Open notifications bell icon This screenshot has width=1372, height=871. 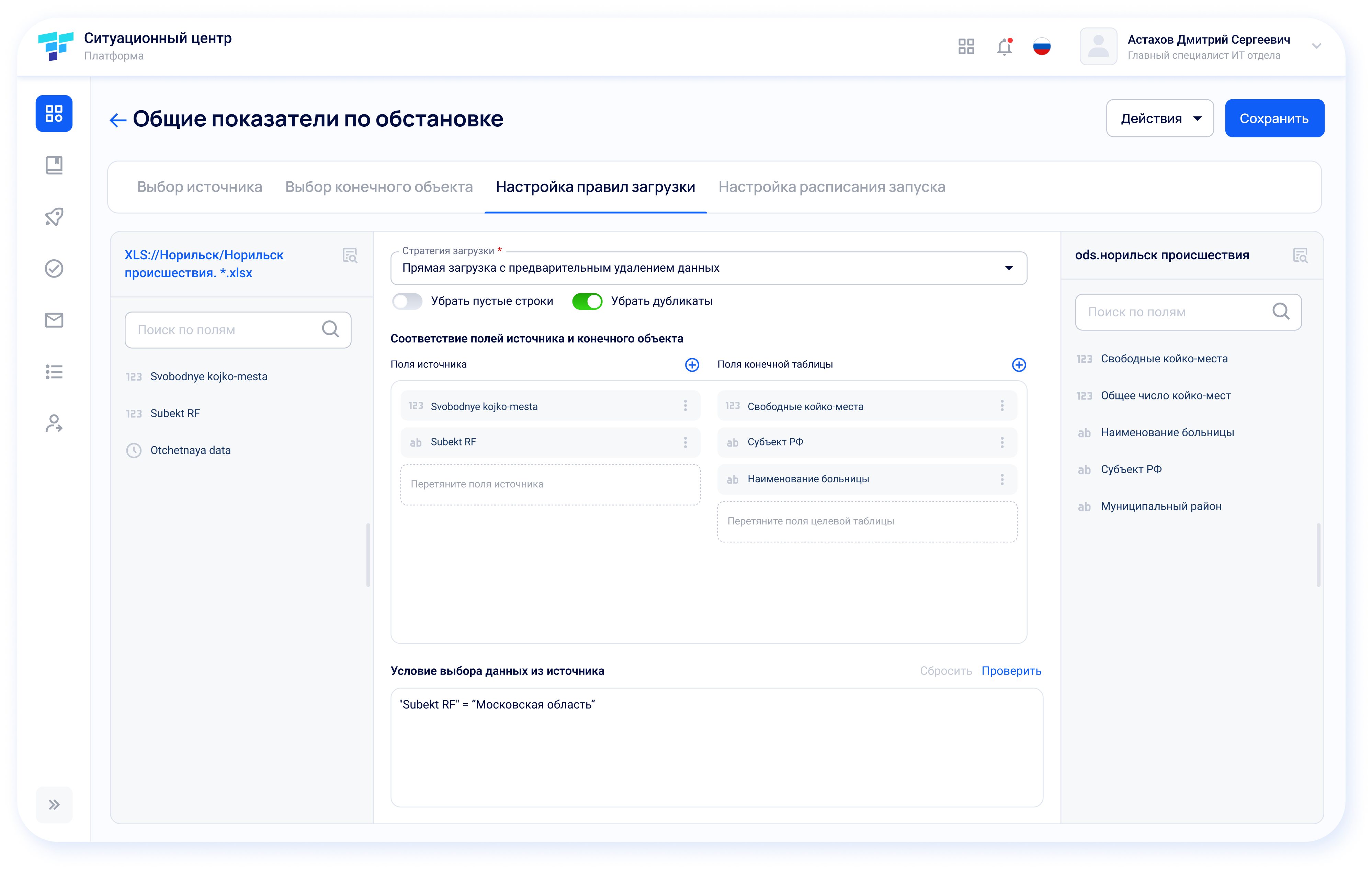[x=1005, y=46]
